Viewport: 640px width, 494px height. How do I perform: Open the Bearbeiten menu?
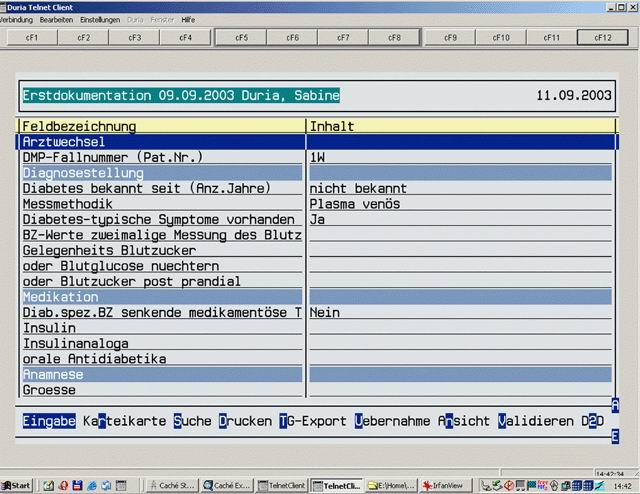(56, 20)
